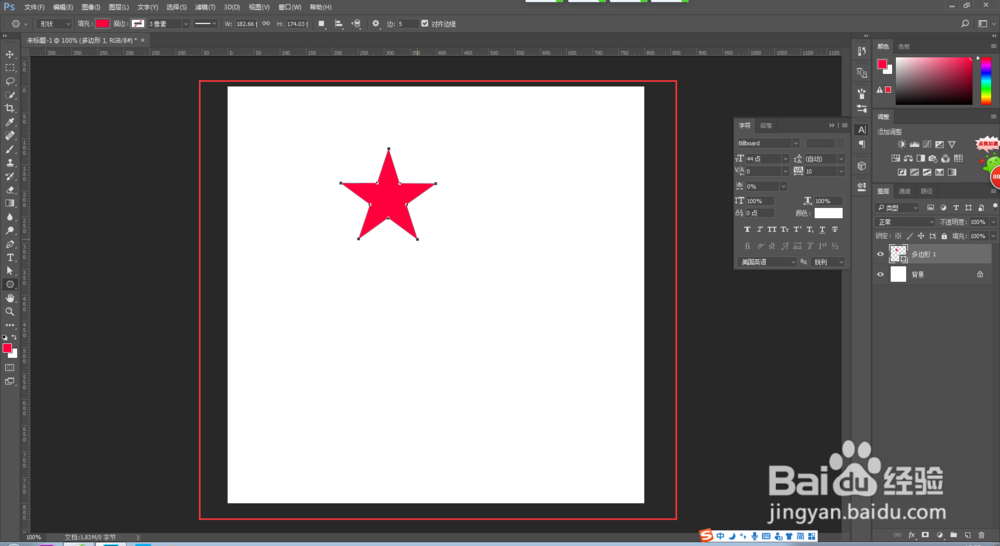Image resolution: width=1000 pixels, height=546 pixels.
Task: Select the Rectangular Marquee tool
Action: point(10,68)
